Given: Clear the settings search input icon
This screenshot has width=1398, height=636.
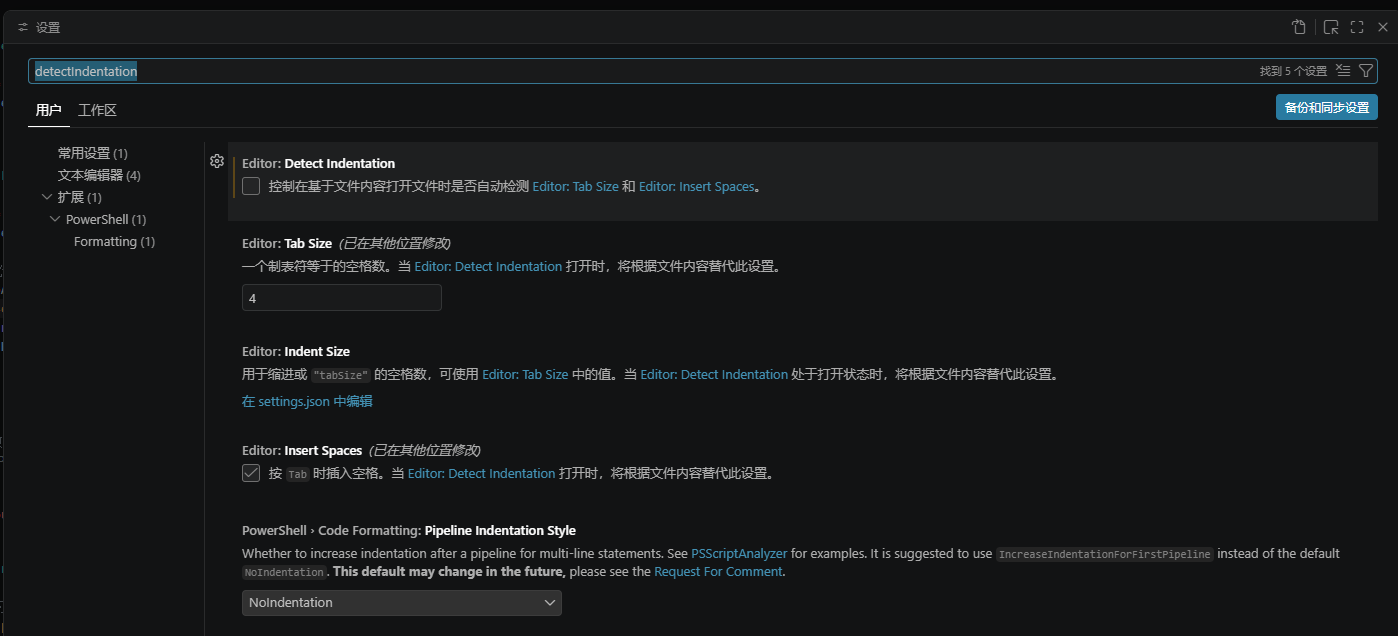Looking at the screenshot, I should pos(1343,71).
